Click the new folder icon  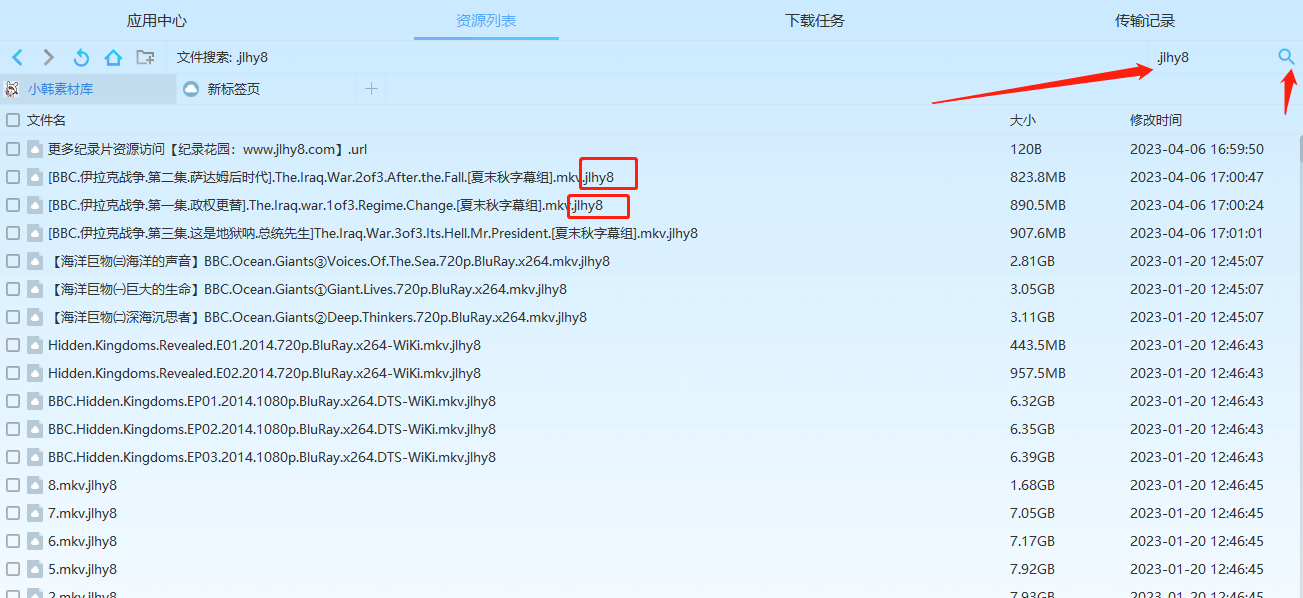click(x=144, y=58)
